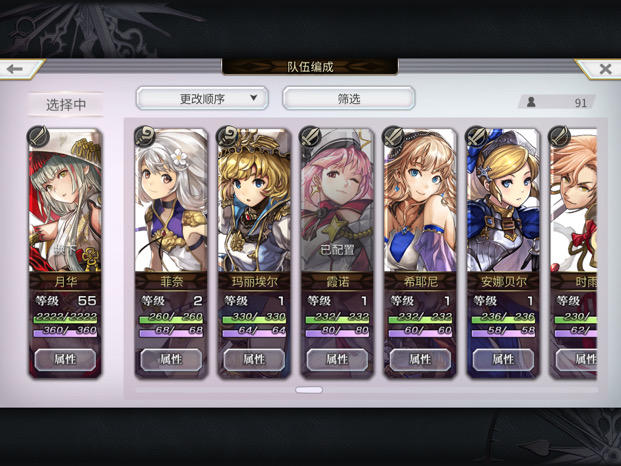Click the sword class icon on 希耶尼's card
This screenshot has width=621, height=466.
click(x=393, y=137)
